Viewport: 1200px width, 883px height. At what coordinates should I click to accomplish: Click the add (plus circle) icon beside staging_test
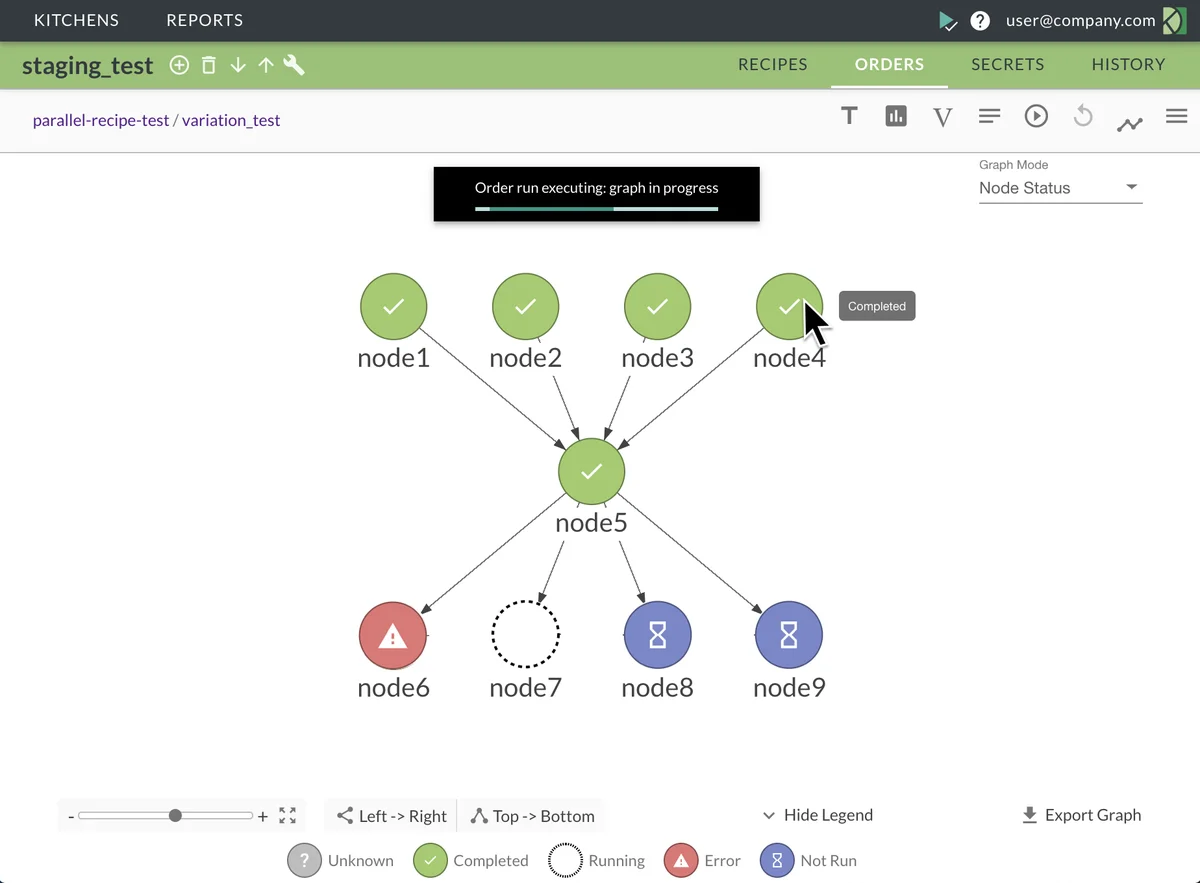[179, 66]
